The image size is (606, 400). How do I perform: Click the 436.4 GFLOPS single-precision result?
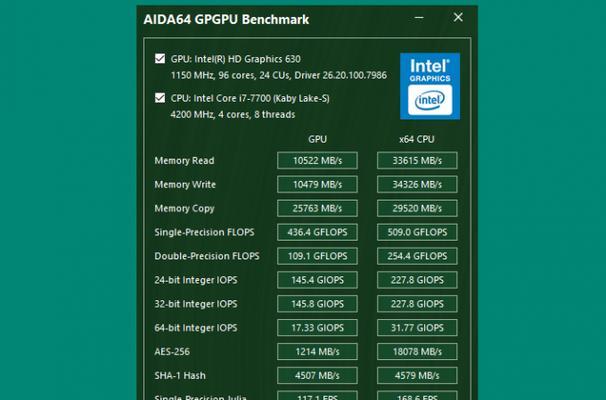pos(317,232)
